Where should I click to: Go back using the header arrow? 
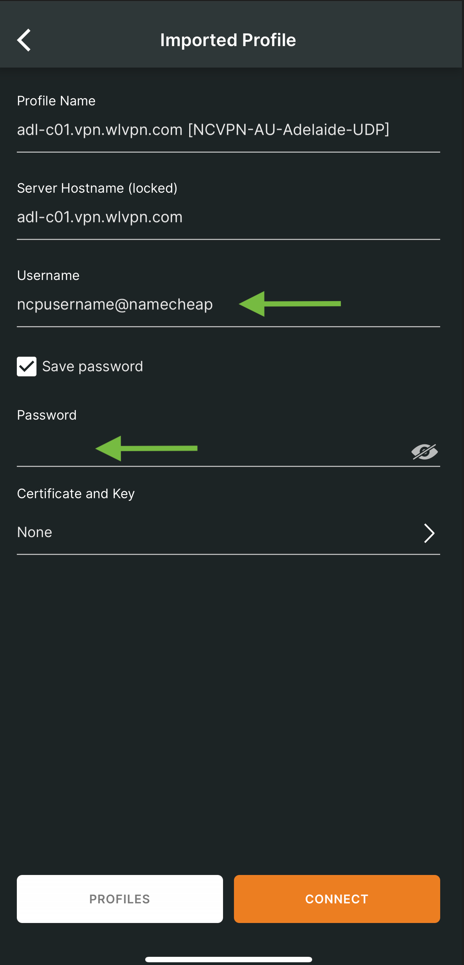tap(23, 40)
